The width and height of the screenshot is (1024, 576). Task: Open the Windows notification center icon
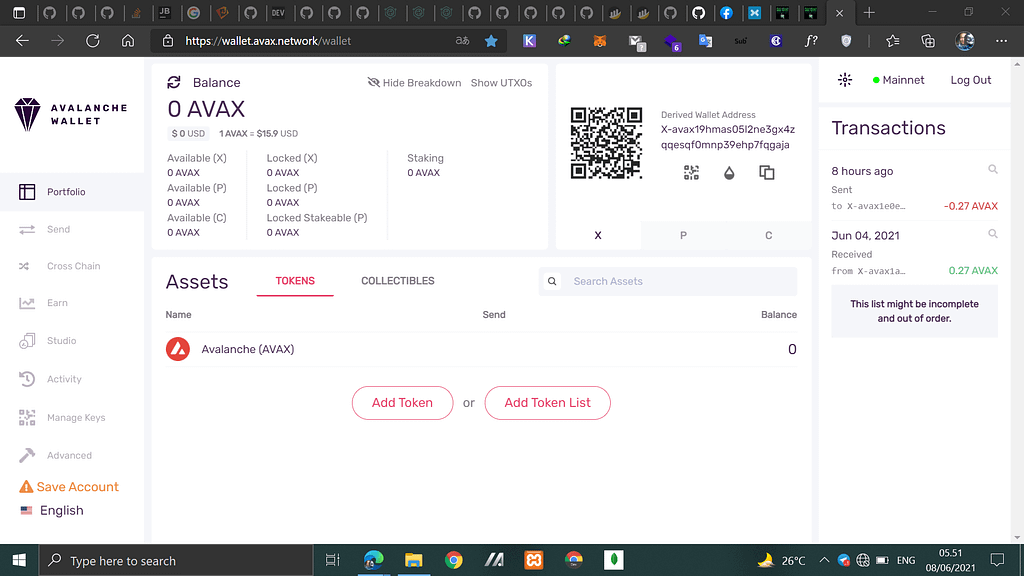(x=997, y=560)
